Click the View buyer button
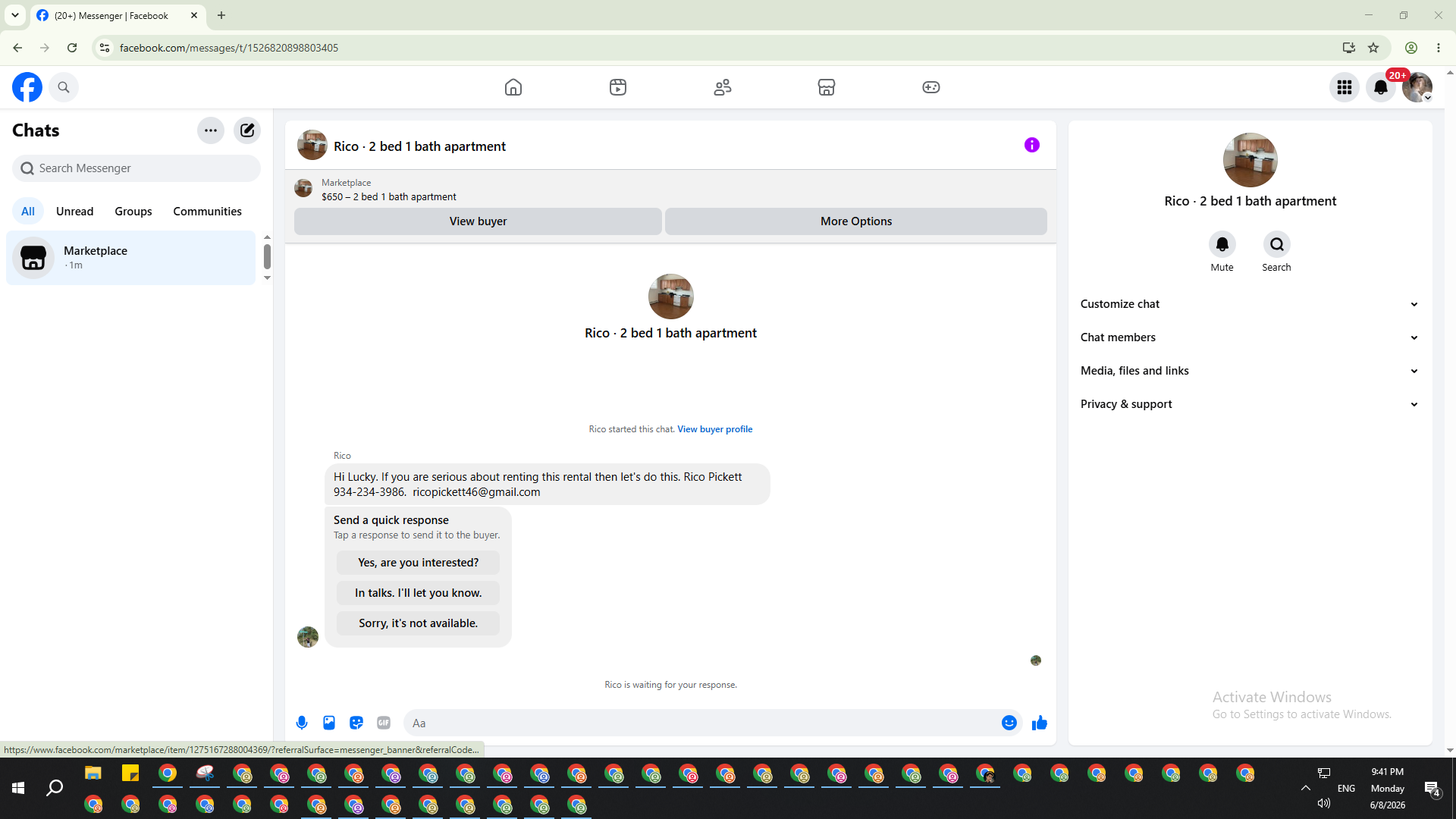Viewport: 1456px width, 819px height. (x=478, y=221)
